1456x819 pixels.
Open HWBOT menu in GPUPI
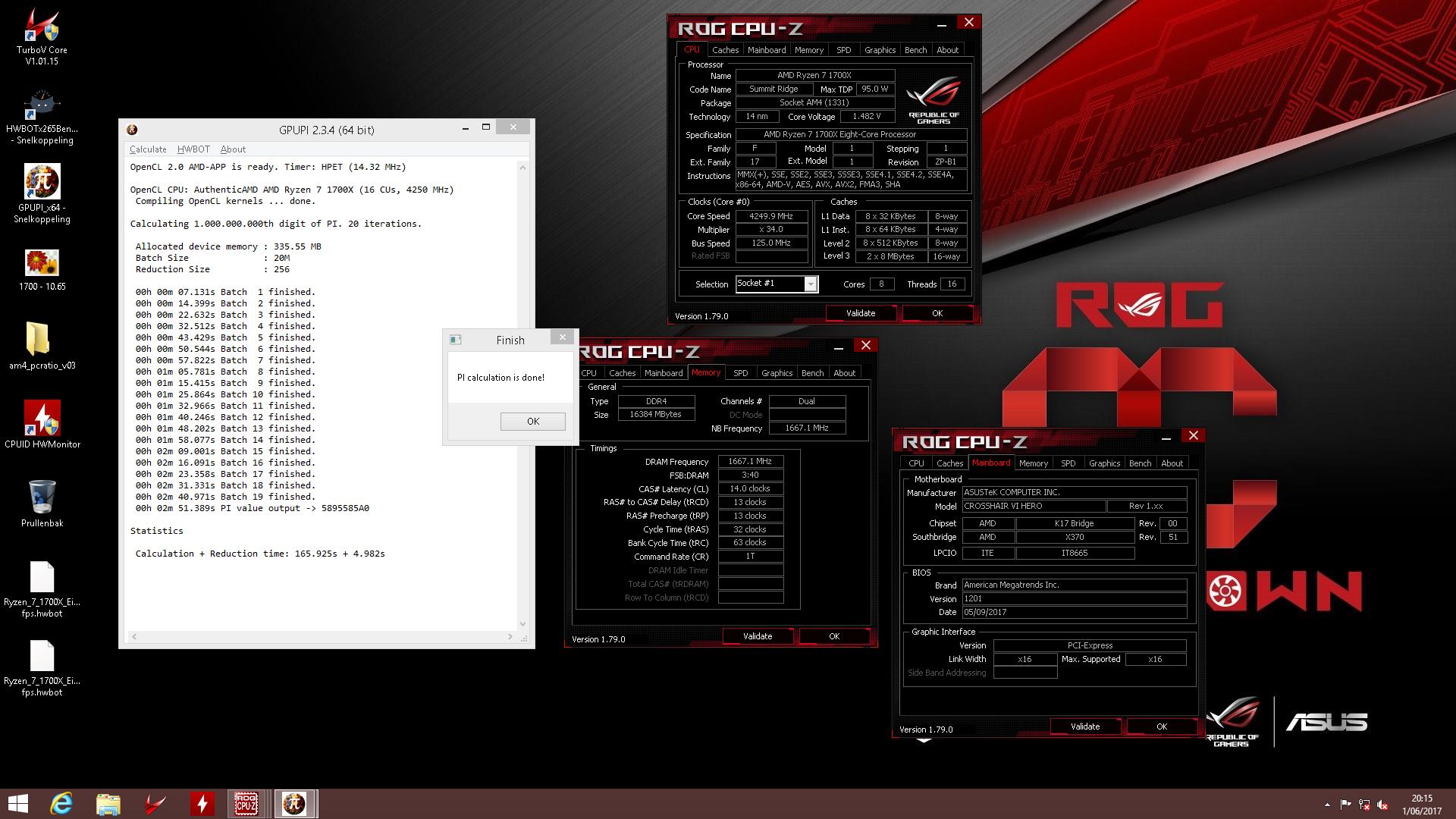(x=193, y=149)
